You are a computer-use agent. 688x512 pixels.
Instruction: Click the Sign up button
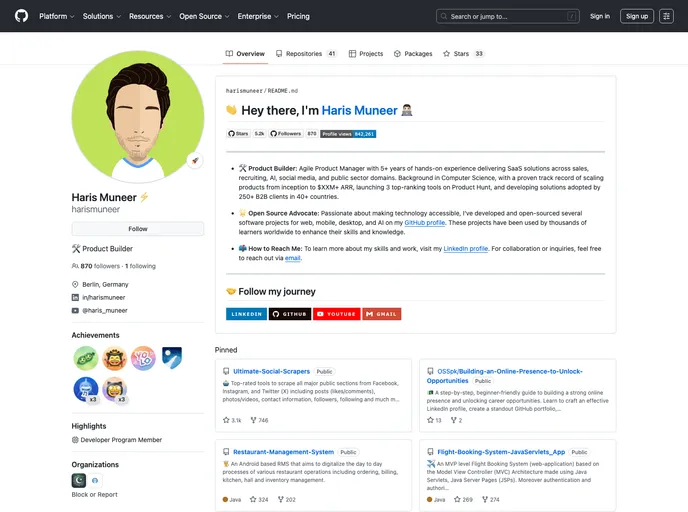pos(636,16)
